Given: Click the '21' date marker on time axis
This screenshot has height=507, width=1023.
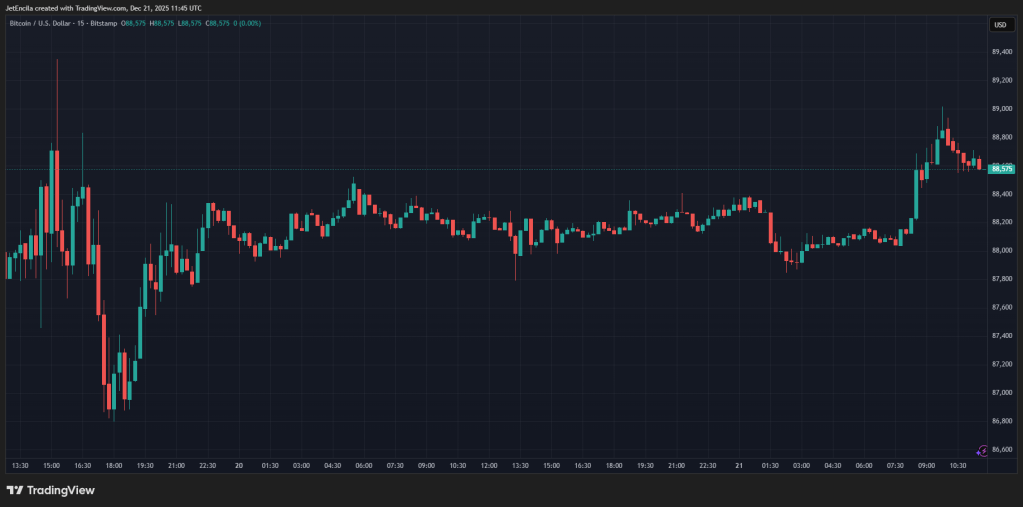Looking at the screenshot, I should [x=739, y=466].
